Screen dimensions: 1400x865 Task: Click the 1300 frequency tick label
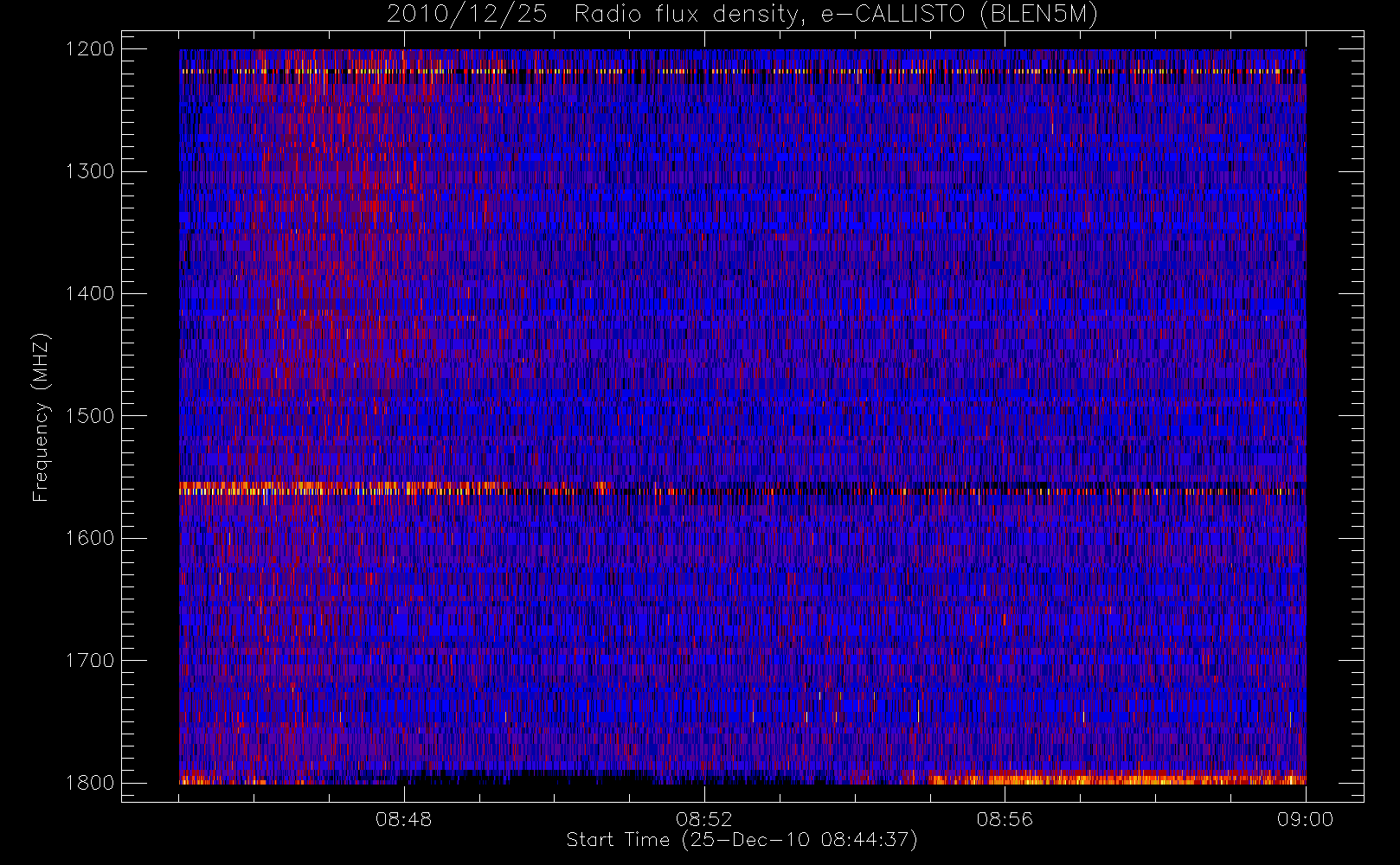(x=90, y=171)
